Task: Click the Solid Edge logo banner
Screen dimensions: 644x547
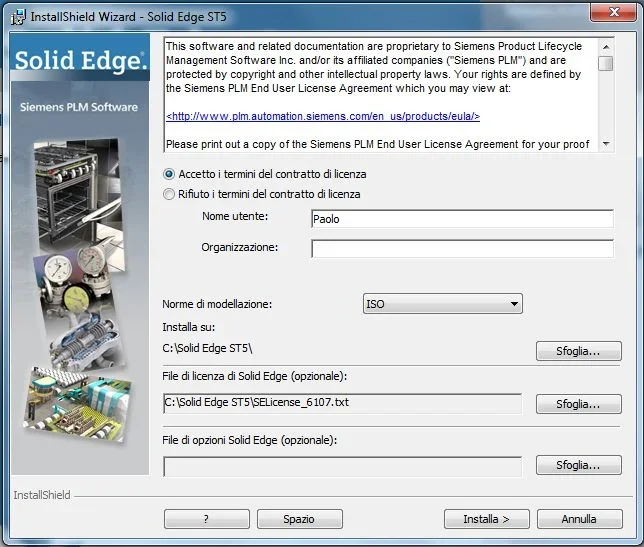Action: tap(80, 57)
